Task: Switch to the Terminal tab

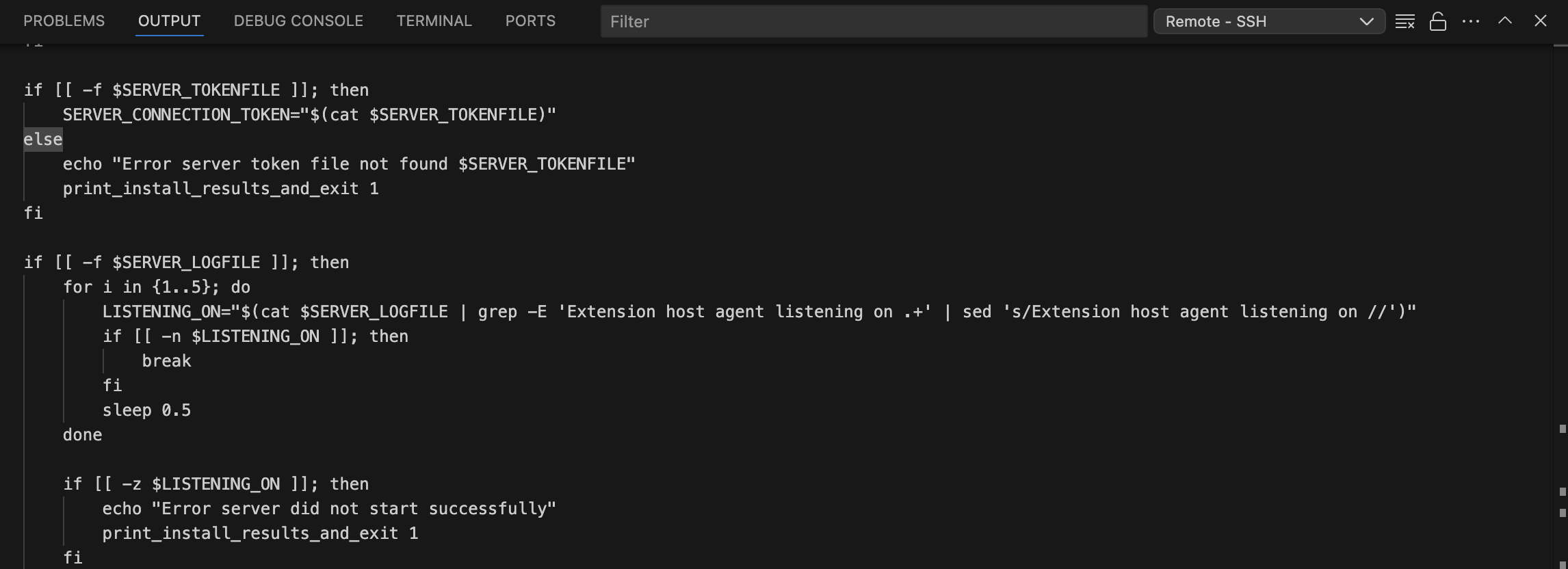Action: pos(434,21)
